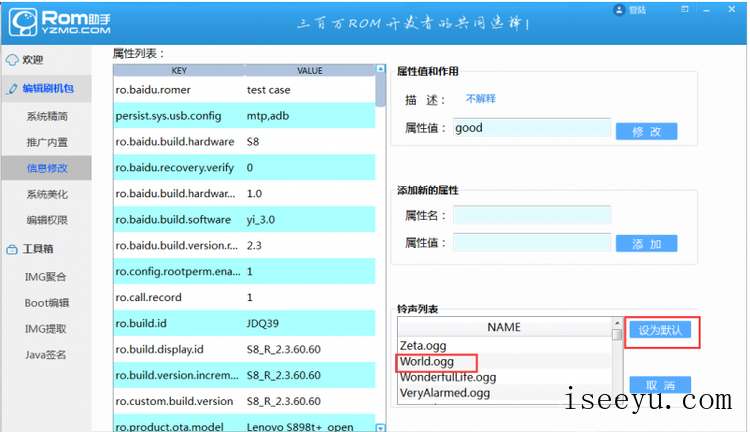
Task: Select the ro.build.display.id row
Action: [x=244, y=349]
